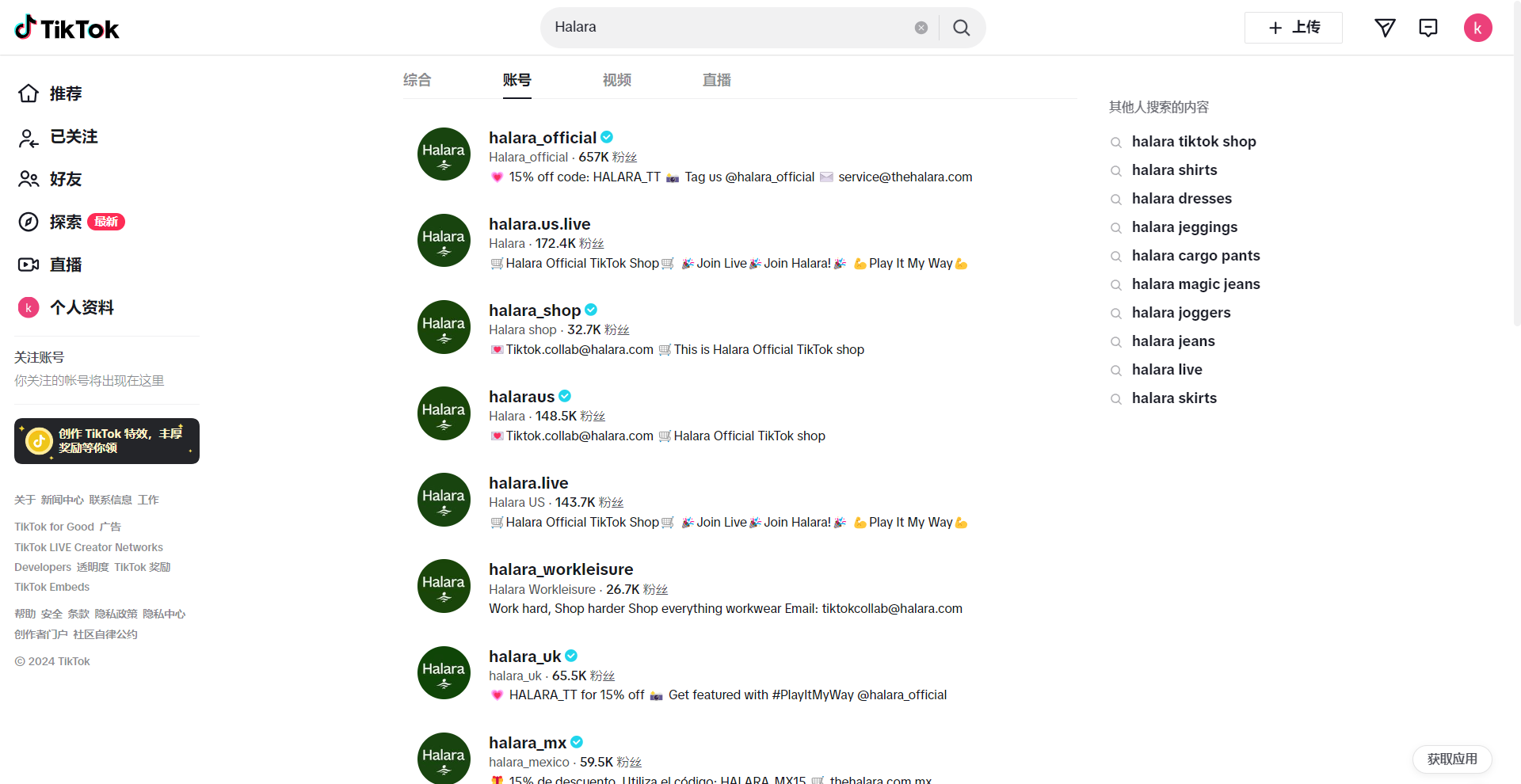This screenshot has height=784, width=1521.
Task: Click the TikTok logo
Action: pyautogui.click(x=67, y=28)
